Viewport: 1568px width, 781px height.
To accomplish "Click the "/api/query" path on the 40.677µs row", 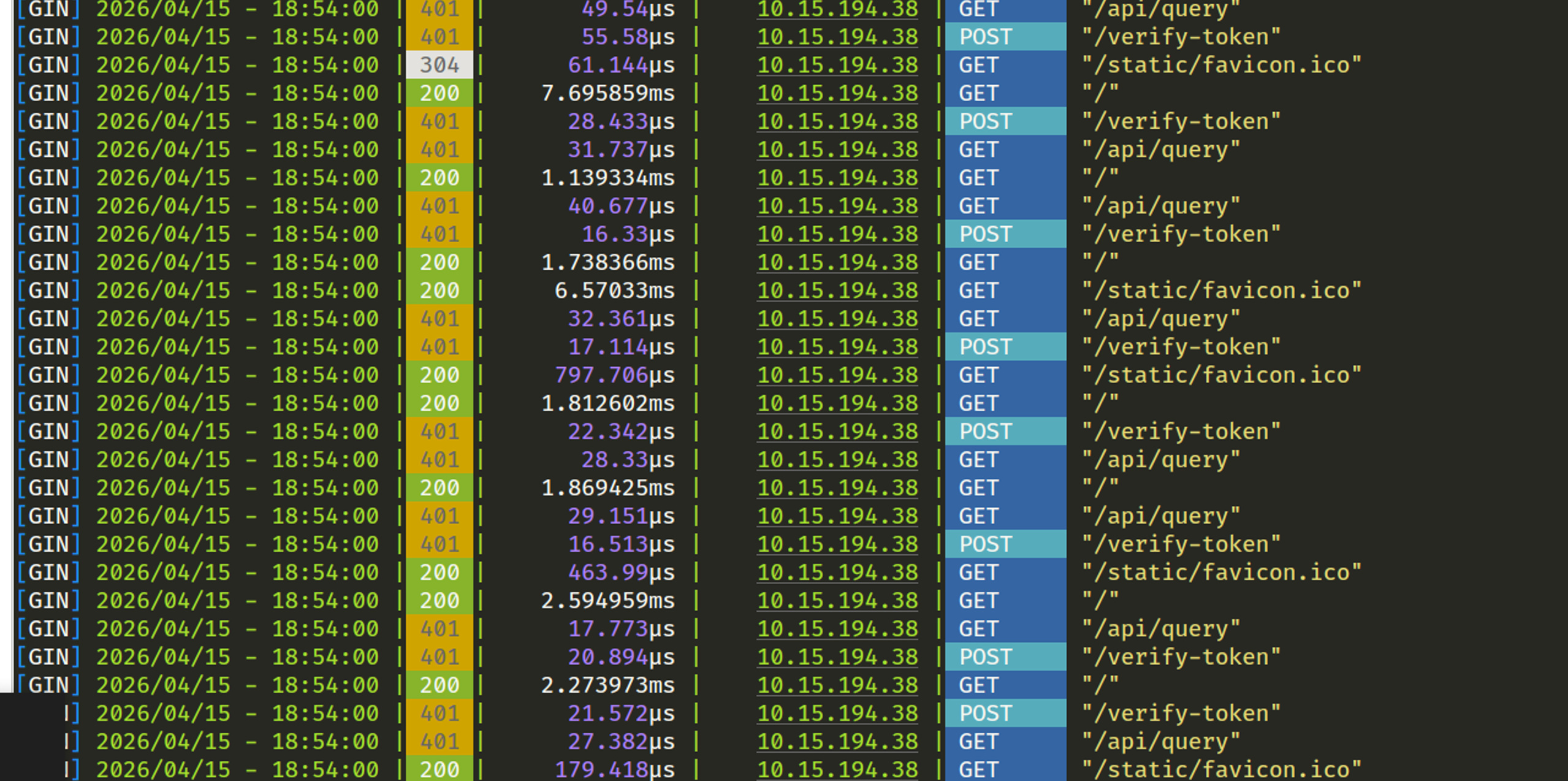I will pyautogui.click(x=1160, y=206).
